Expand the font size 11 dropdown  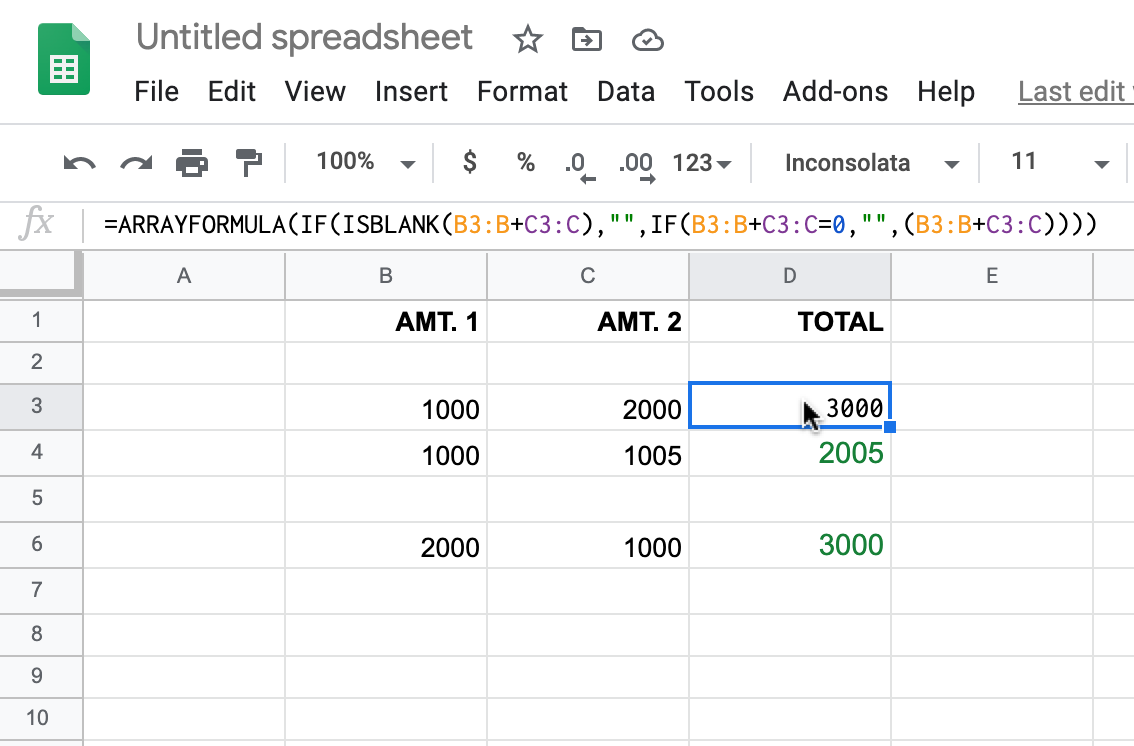pos(1060,162)
